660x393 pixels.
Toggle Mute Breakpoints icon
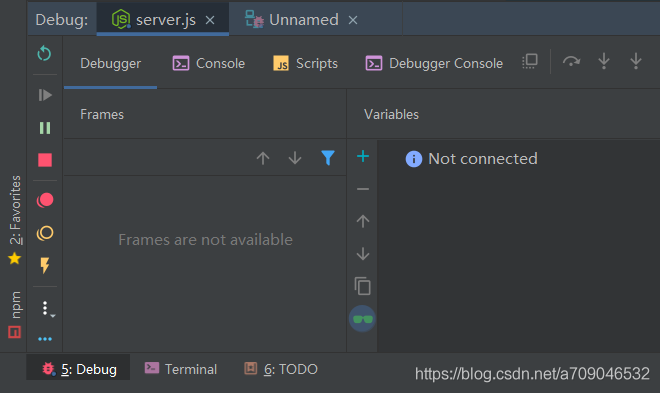45,233
